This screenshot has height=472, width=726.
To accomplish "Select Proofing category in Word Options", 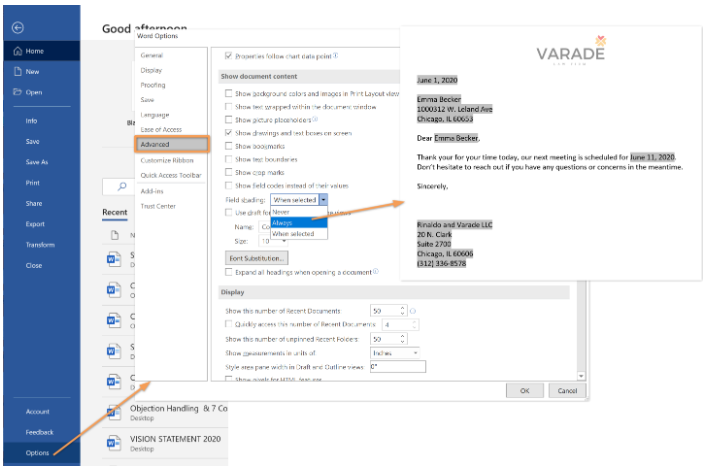I will 153,85.
